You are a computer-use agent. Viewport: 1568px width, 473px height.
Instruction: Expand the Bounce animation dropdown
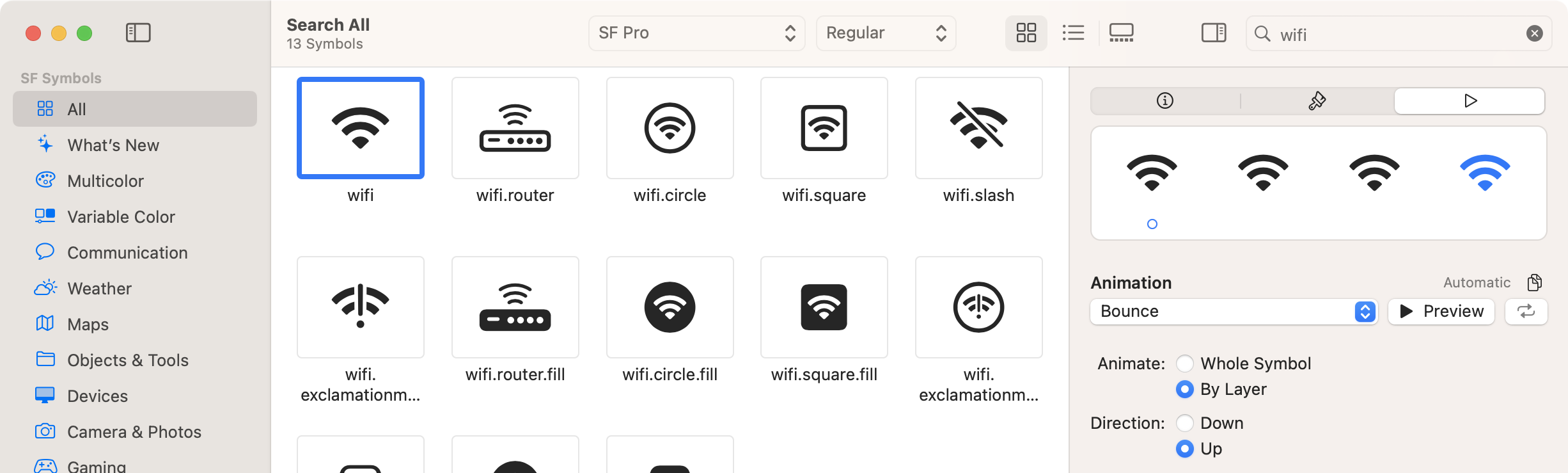coord(1234,312)
